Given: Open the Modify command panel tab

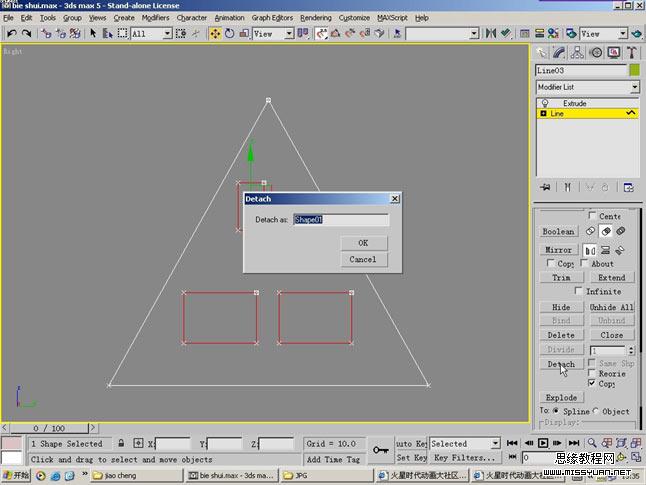Looking at the screenshot, I should pyautogui.click(x=559, y=53).
